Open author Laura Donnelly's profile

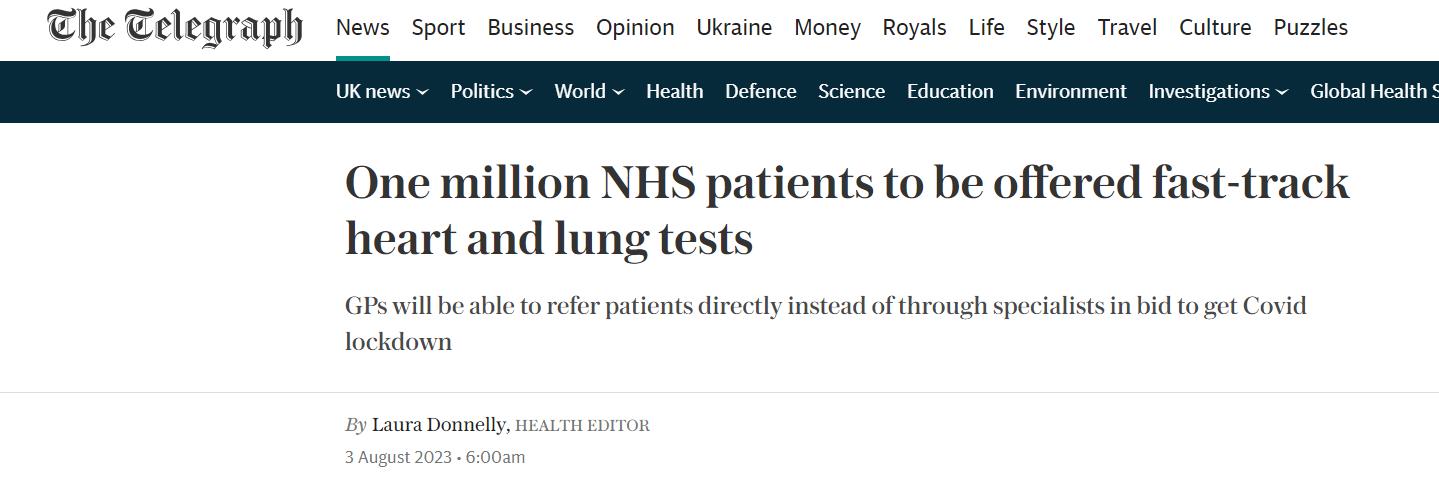(438, 425)
